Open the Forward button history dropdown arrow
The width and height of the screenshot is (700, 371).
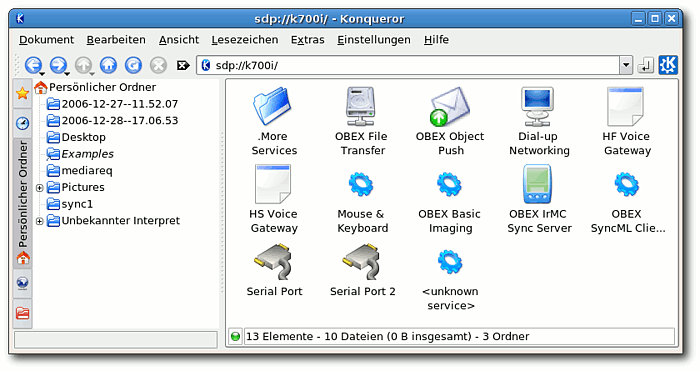(x=67, y=74)
